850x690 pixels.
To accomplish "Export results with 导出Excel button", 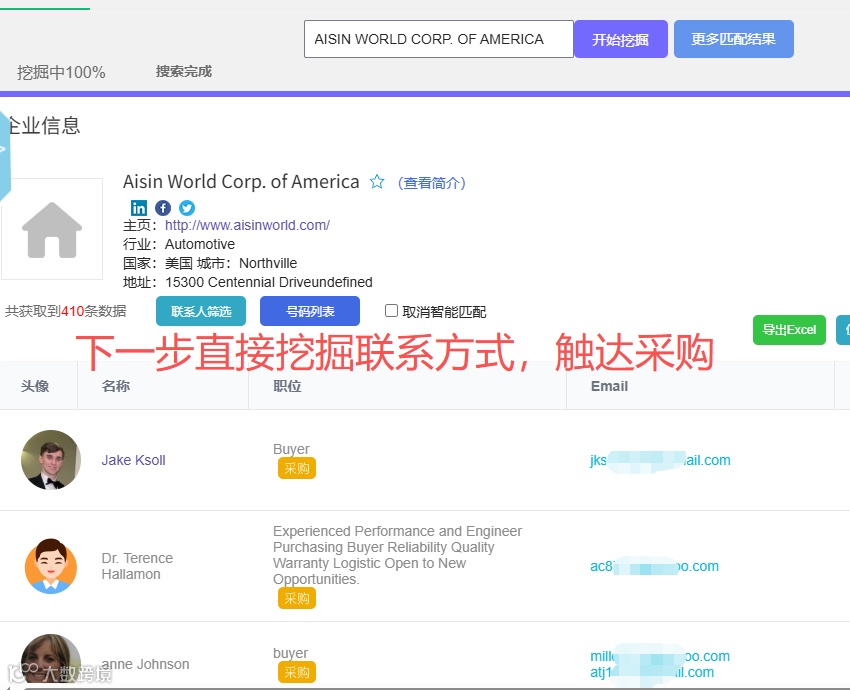I will tap(789, 330).
